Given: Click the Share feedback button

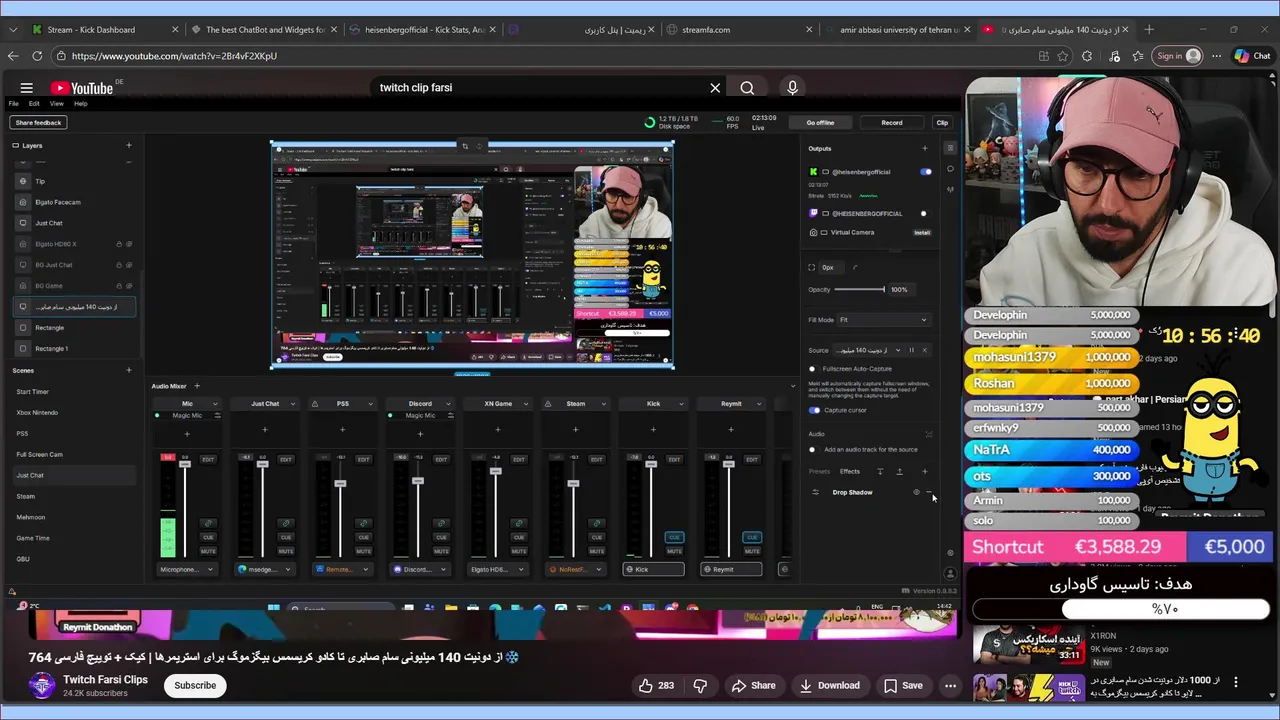Looking at the screenshot, I should click(39, 122).
